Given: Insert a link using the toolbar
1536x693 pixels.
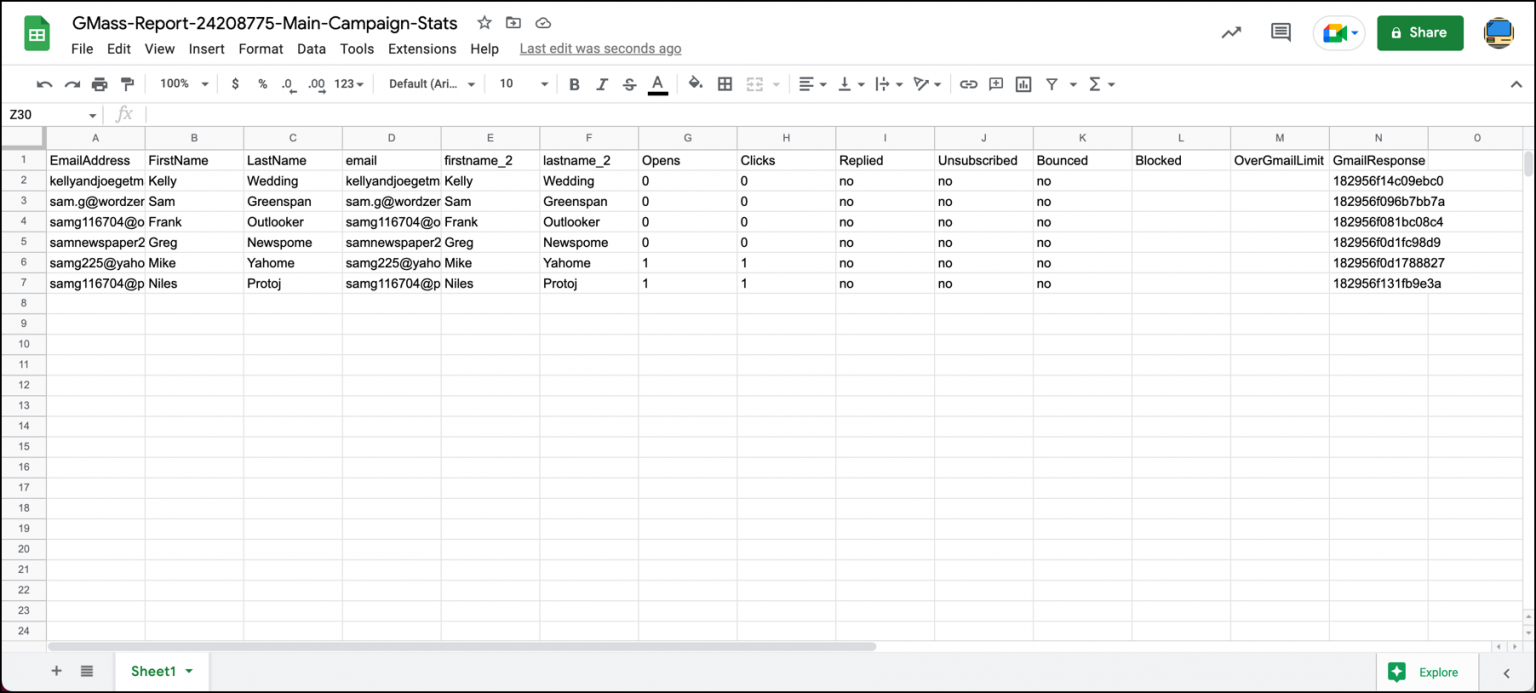Looking at the screenshot, I should click(x=968, y=84).
